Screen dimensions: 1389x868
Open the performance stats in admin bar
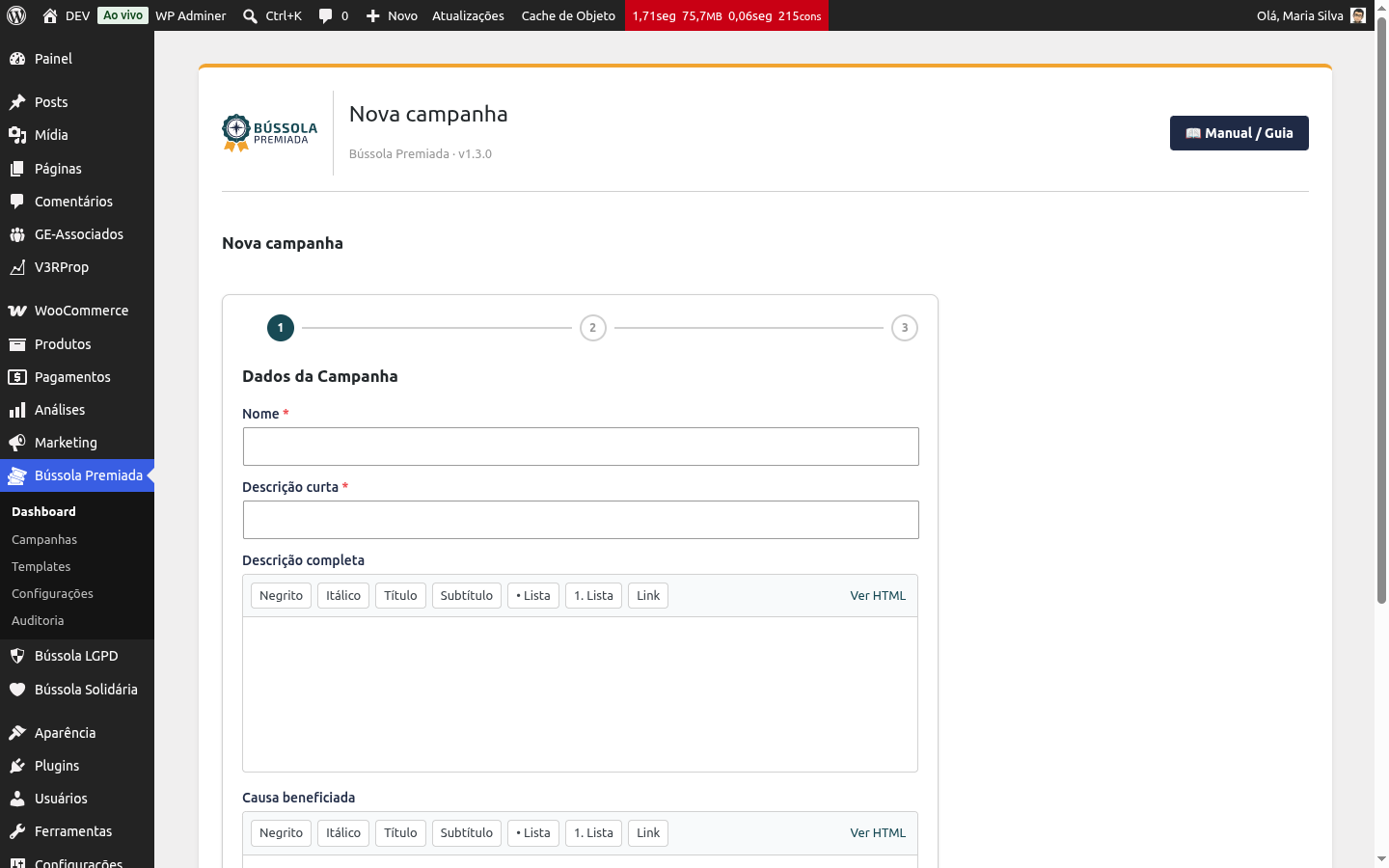726,15
